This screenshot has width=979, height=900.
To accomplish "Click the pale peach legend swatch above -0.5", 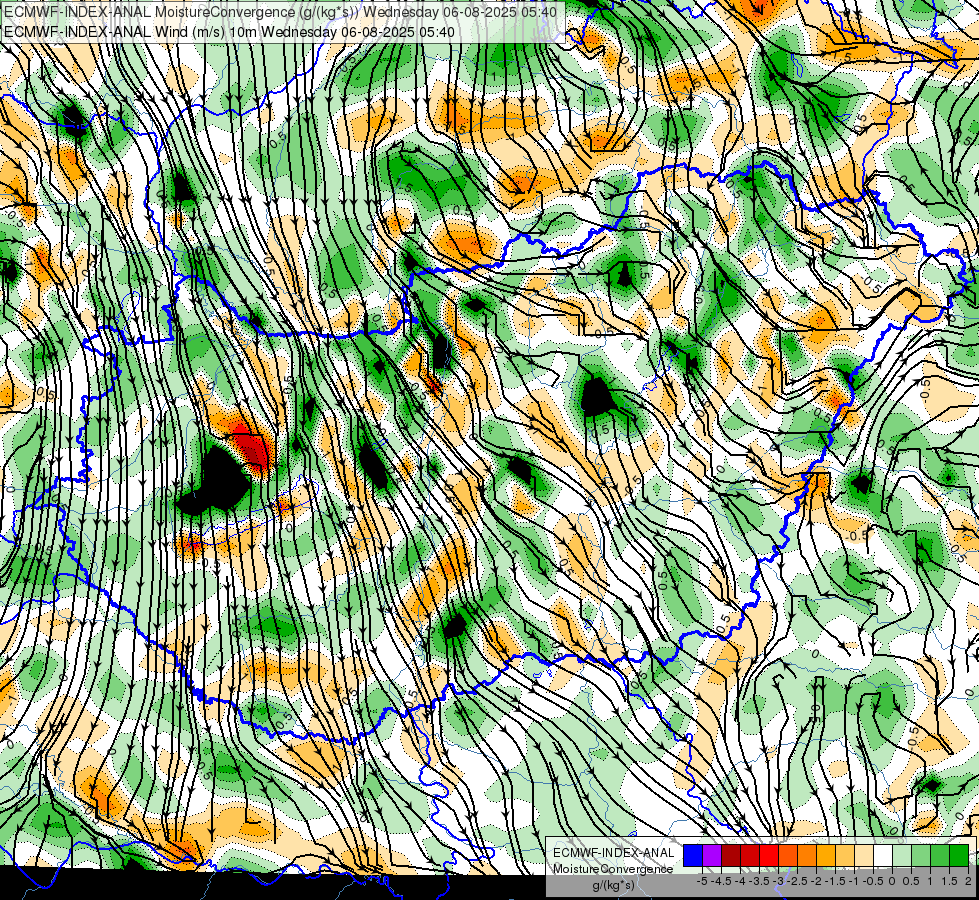I will point(864,855).
